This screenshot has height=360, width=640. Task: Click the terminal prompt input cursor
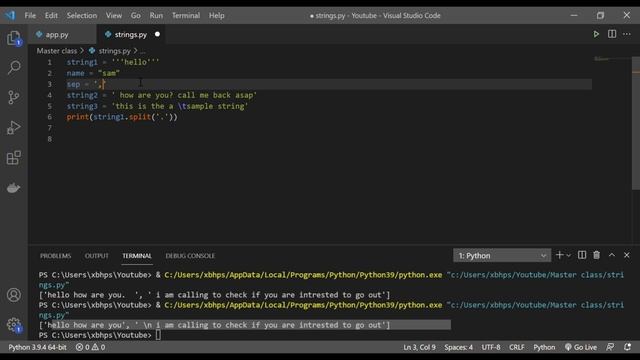pos(158,335)
